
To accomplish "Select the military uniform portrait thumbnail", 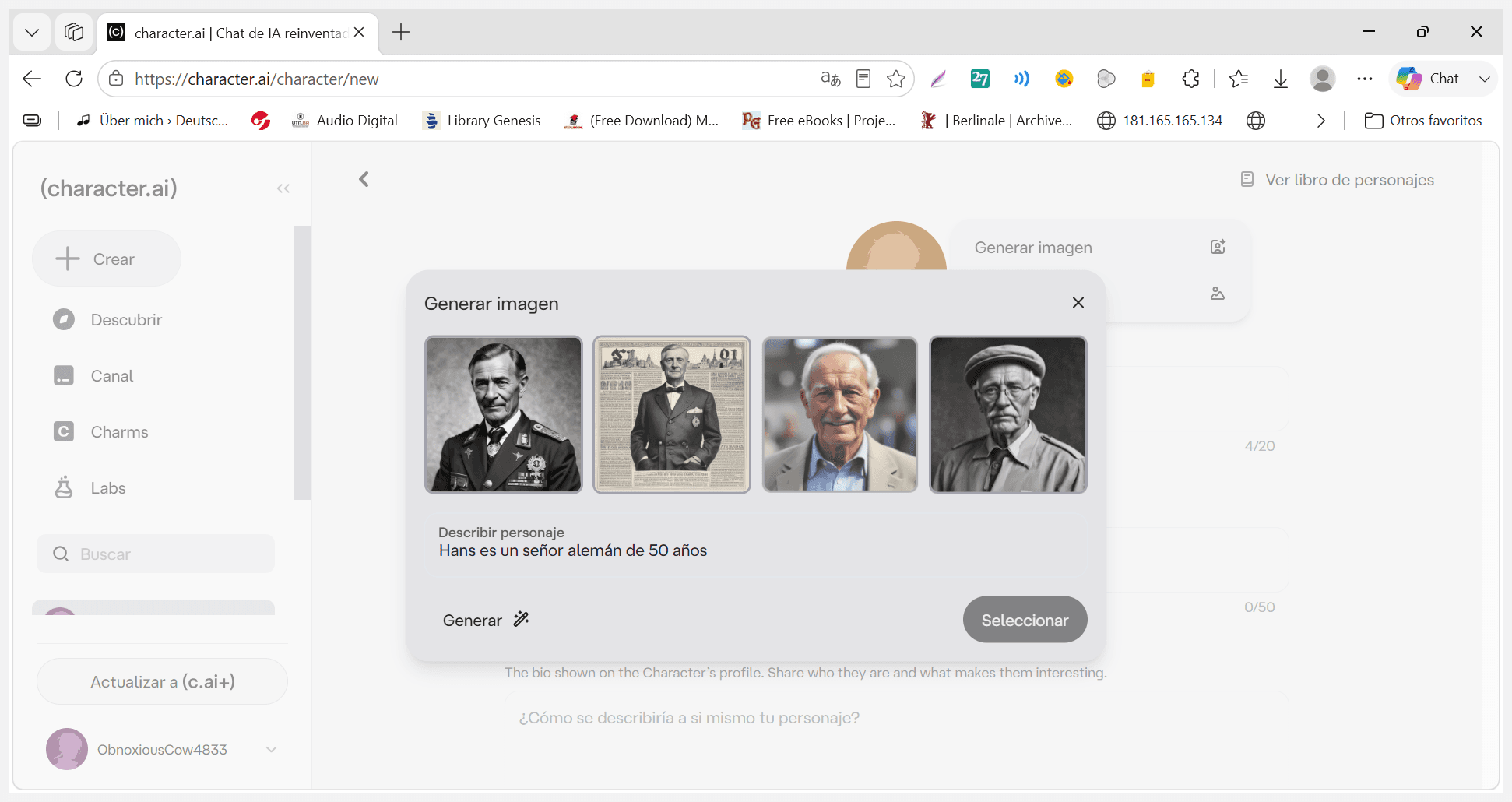I will pyautogui.click(x=504, y=414).
